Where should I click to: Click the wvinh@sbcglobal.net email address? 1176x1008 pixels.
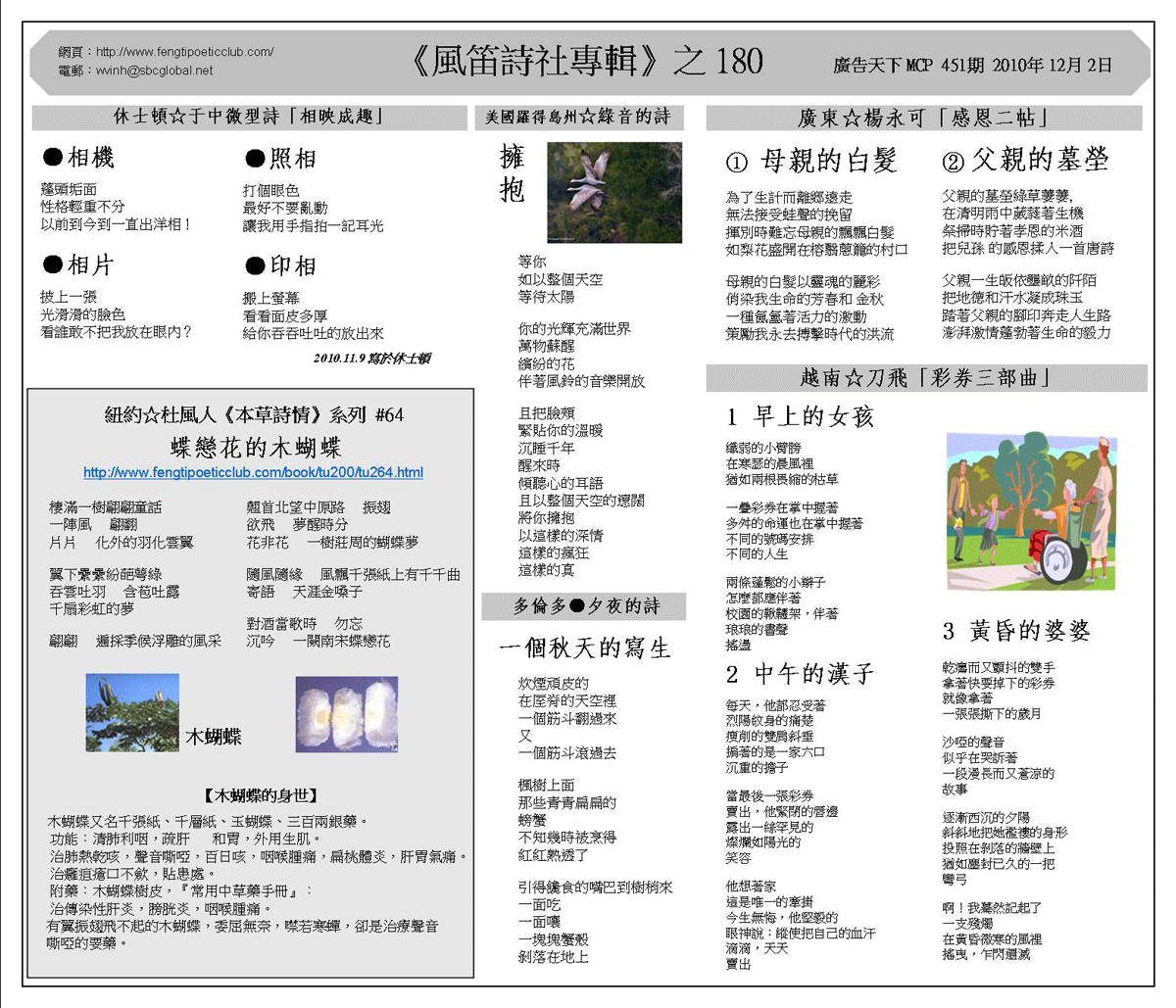(x=154, y=71)
